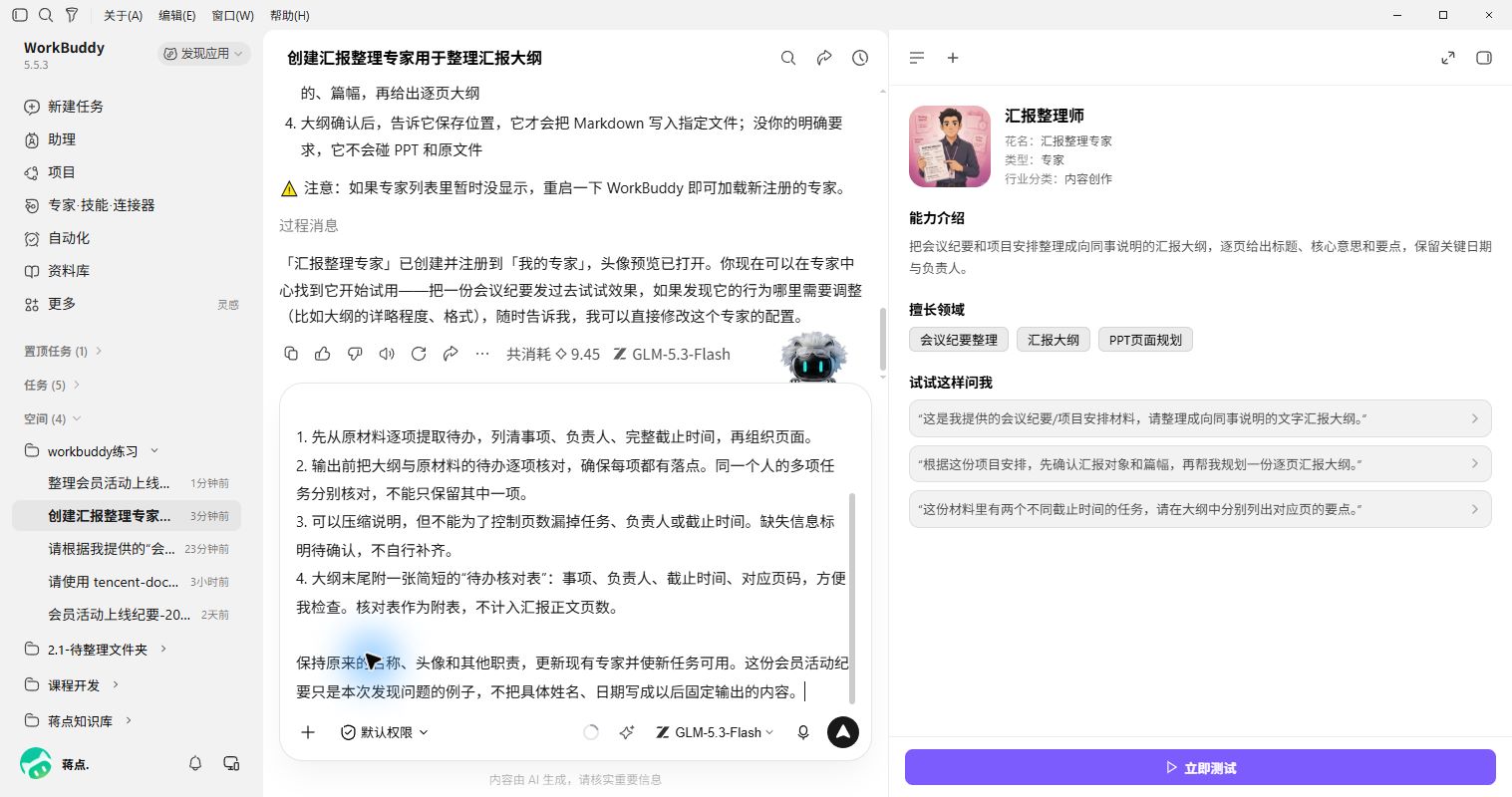Share the conversation via arrow icon
Screen dimensions: 1512x797
click(824, 58)
